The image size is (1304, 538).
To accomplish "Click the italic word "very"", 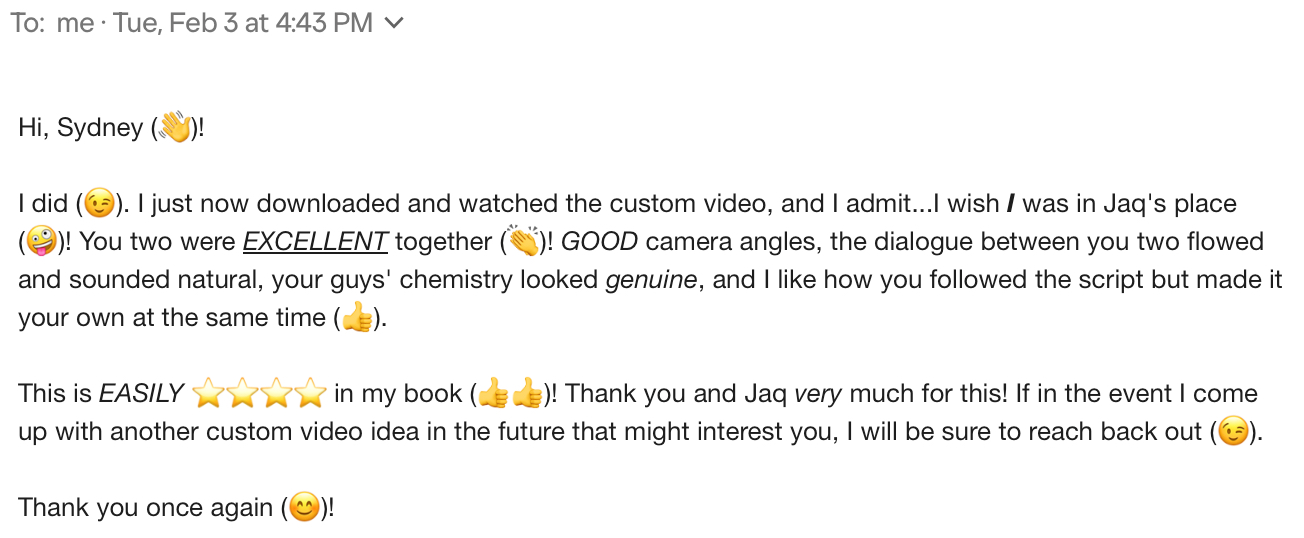I will tap(819, 394).
